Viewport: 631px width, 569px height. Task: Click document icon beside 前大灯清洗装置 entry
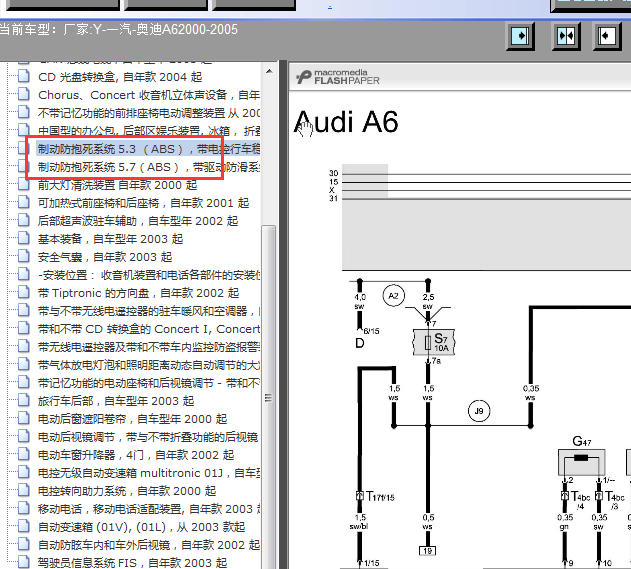(24, 184)
